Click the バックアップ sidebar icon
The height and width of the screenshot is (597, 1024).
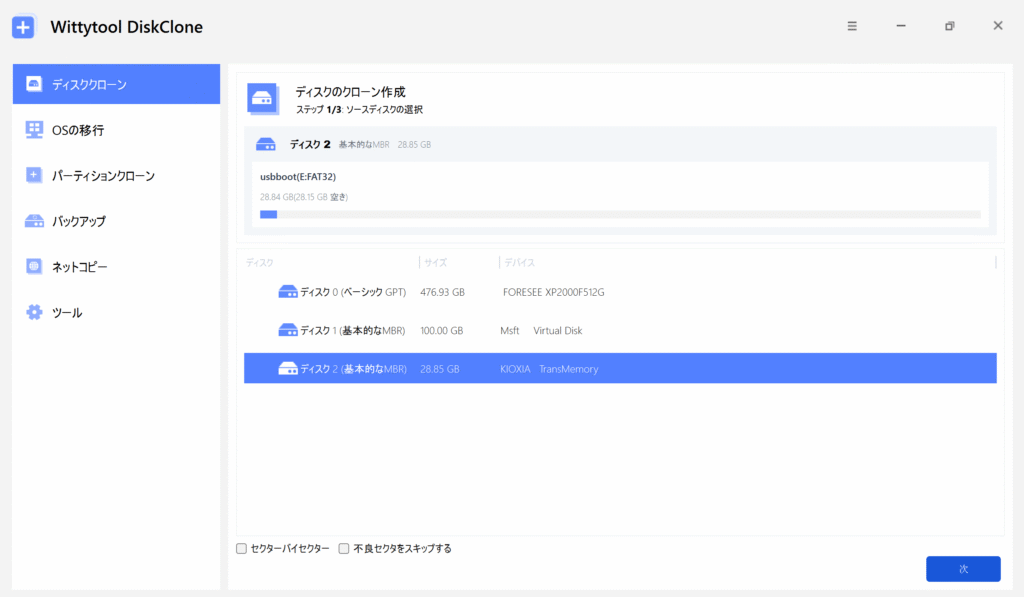tap(34, 221)
